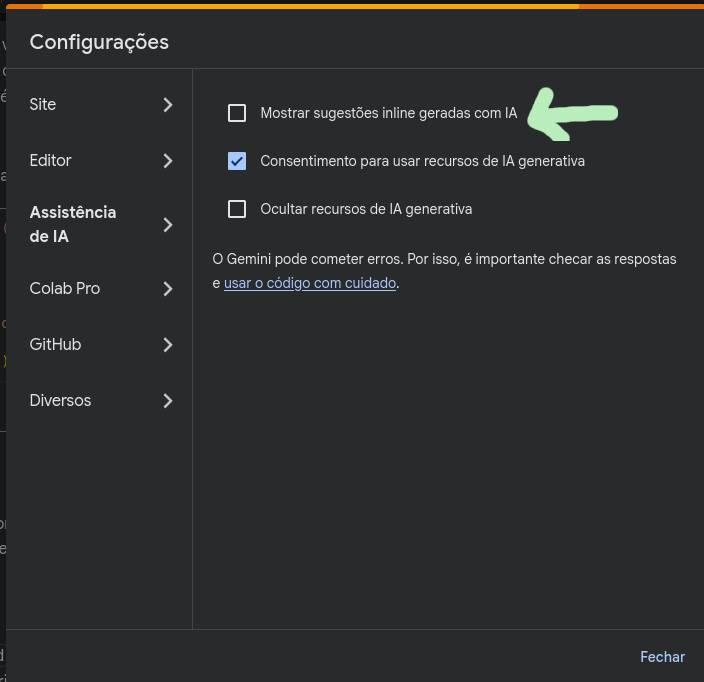704x682 pixels.
Task: Click the chevron next to Assistência de IA
Action: pyautogui.click(x=168, y=225)
